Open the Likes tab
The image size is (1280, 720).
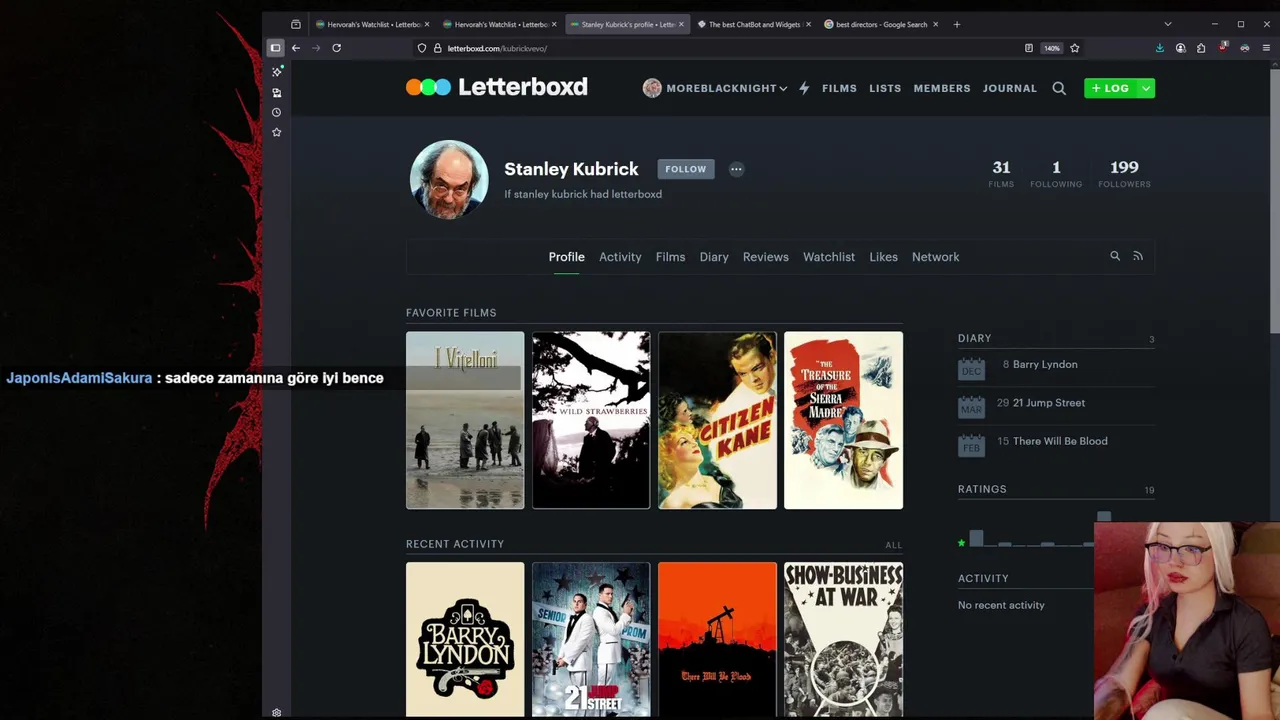883,257
